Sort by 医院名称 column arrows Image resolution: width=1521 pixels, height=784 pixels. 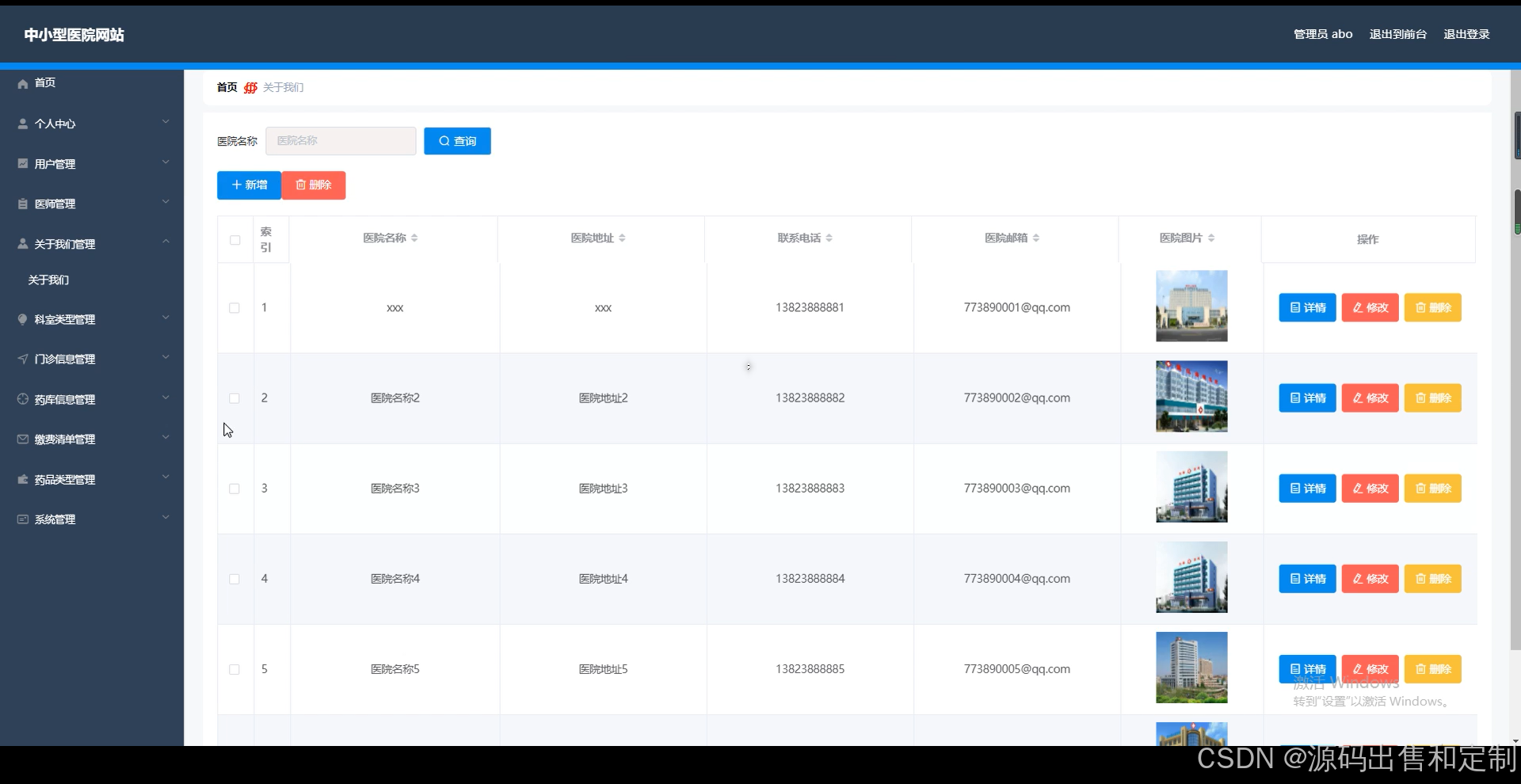pos(414,238)
